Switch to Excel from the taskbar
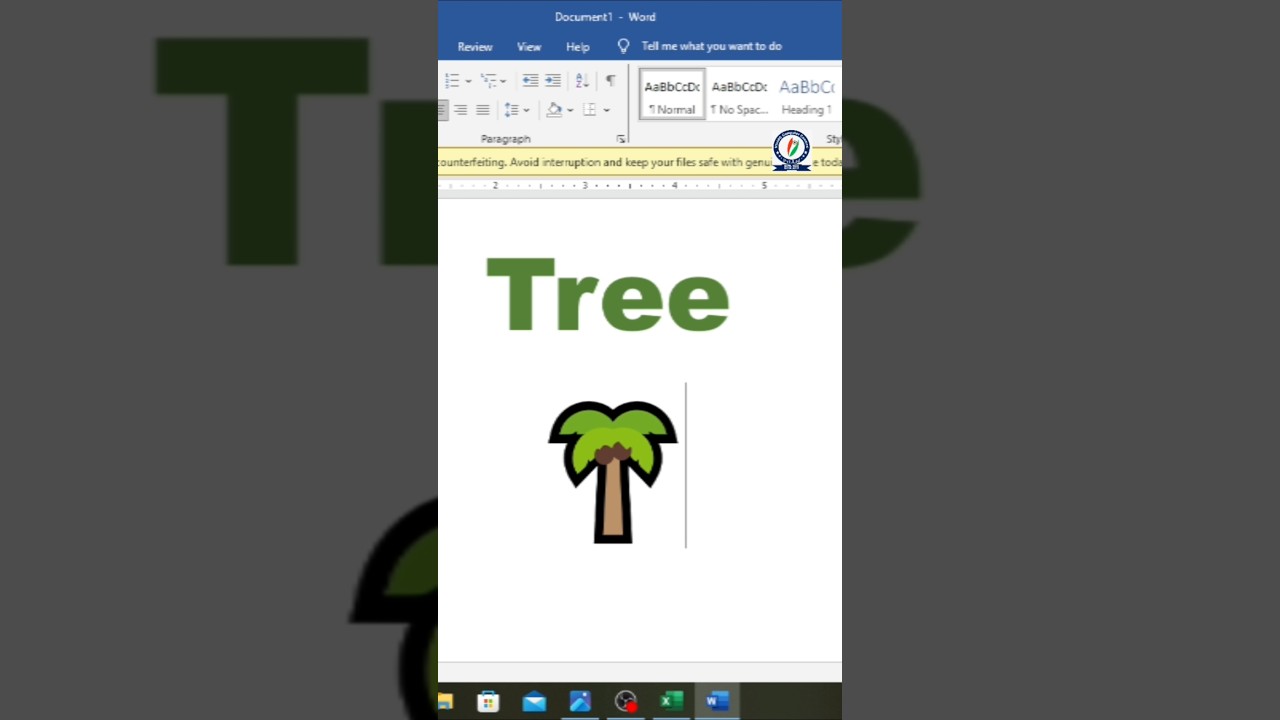The height and width of the screenshot is (720, 1280). point(672,702)
